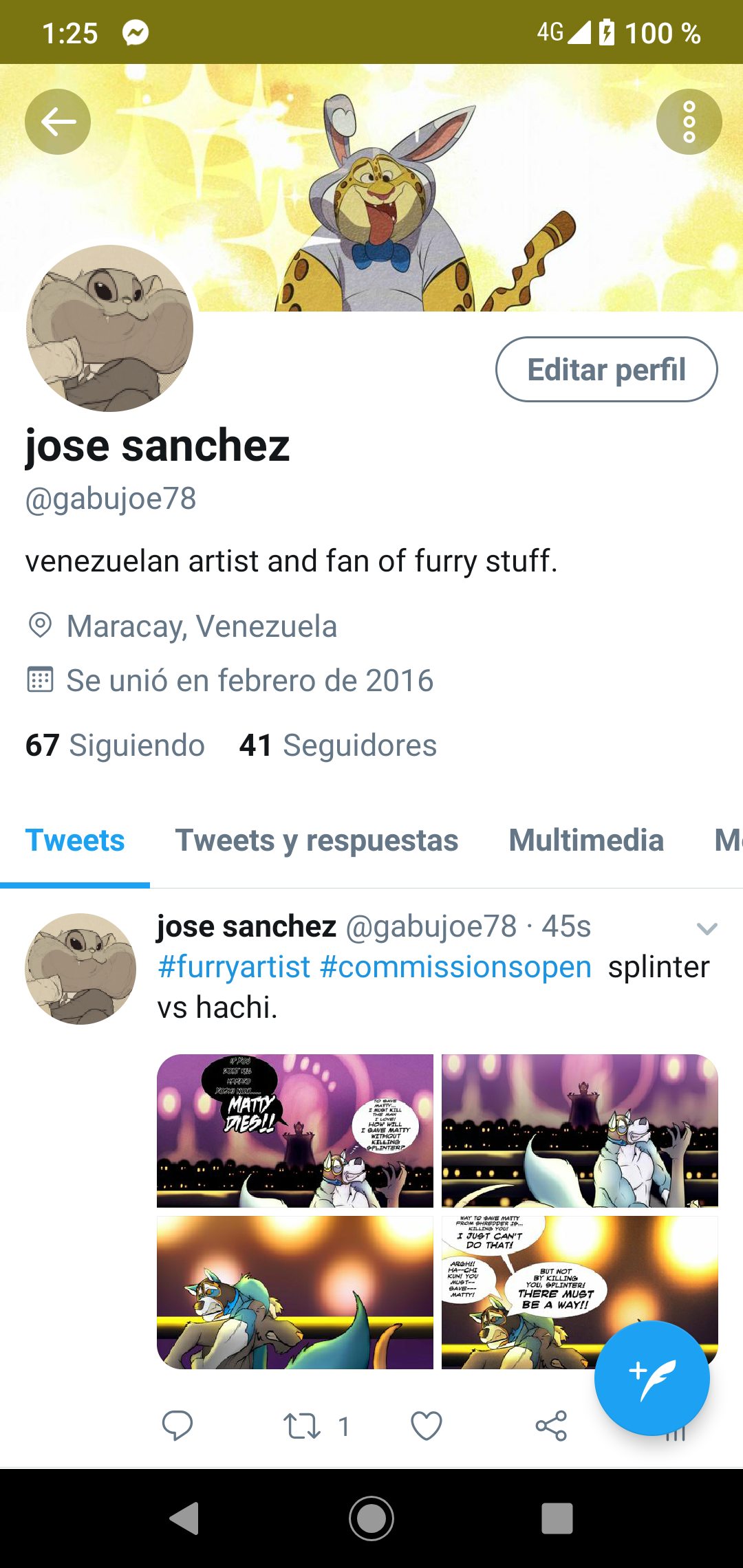Image resolution: width=743 pixels, height=1568 pixels.
Task: Tap the back arrow icon
Action: (58, 122)
